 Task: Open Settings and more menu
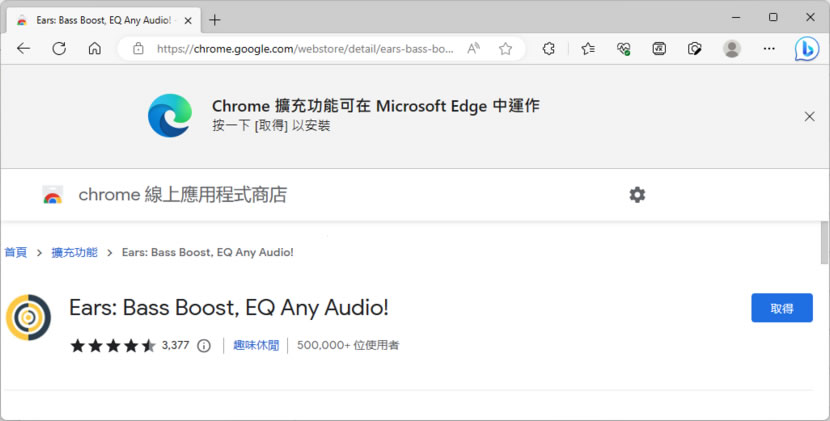(x=769, y=49)
